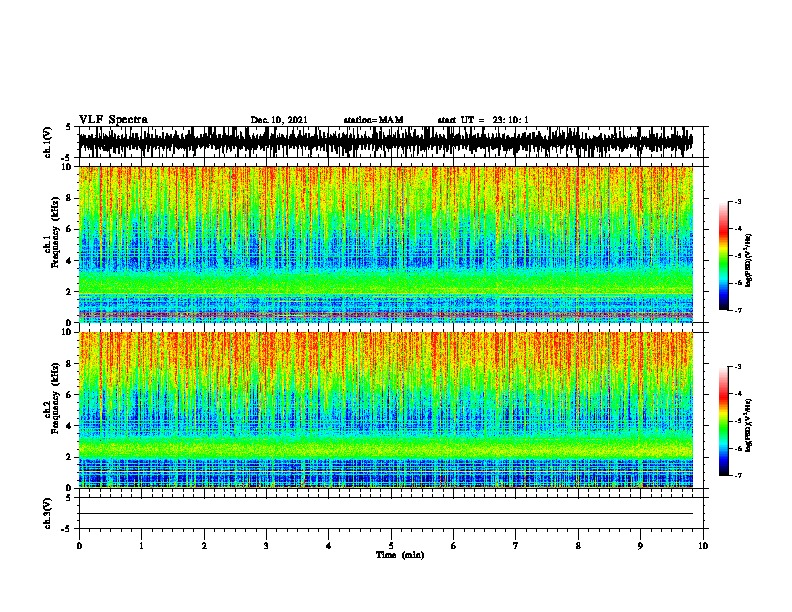Click the "station=MAM" header label
The width and height of the screenshot is (792, 612).
[x=373, y=120]
